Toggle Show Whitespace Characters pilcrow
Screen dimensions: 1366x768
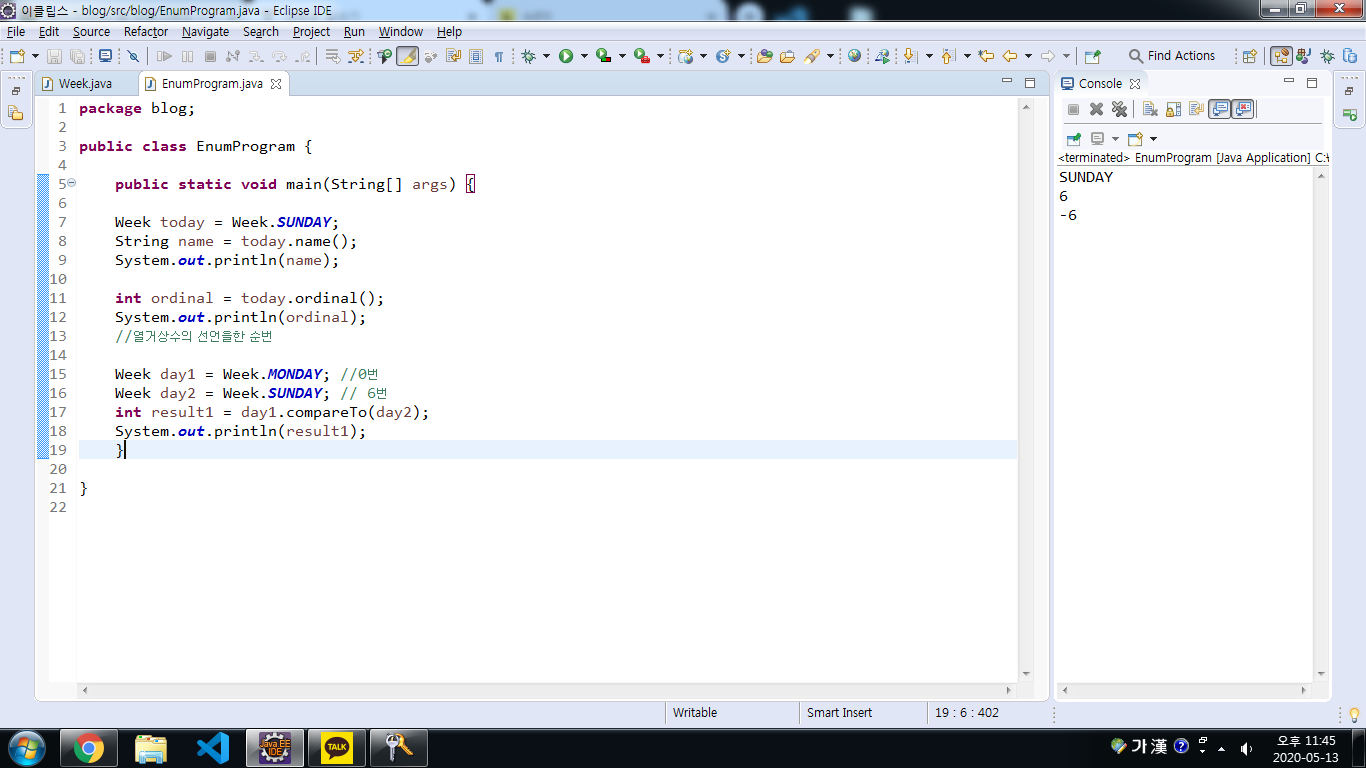tap(498, 56)
